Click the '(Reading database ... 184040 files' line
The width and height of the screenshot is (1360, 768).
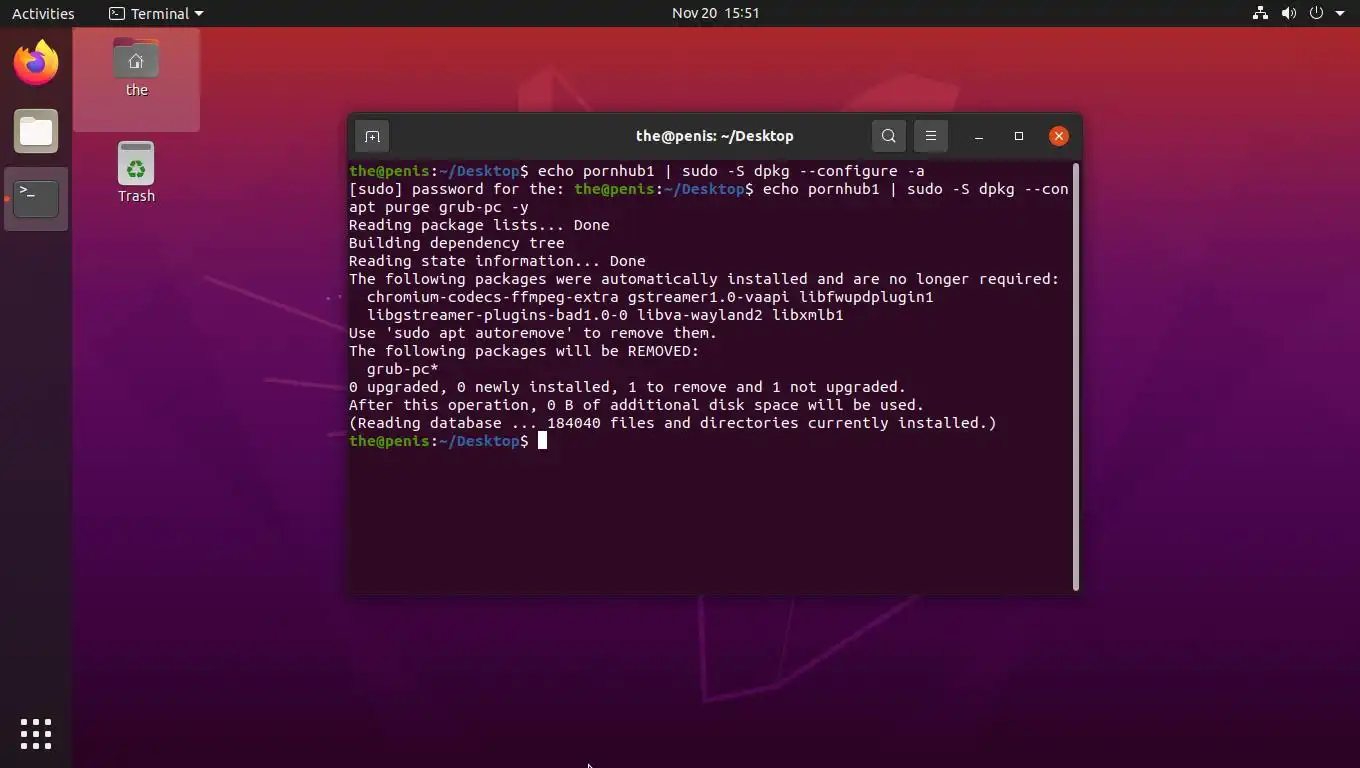tap(673, 423)
